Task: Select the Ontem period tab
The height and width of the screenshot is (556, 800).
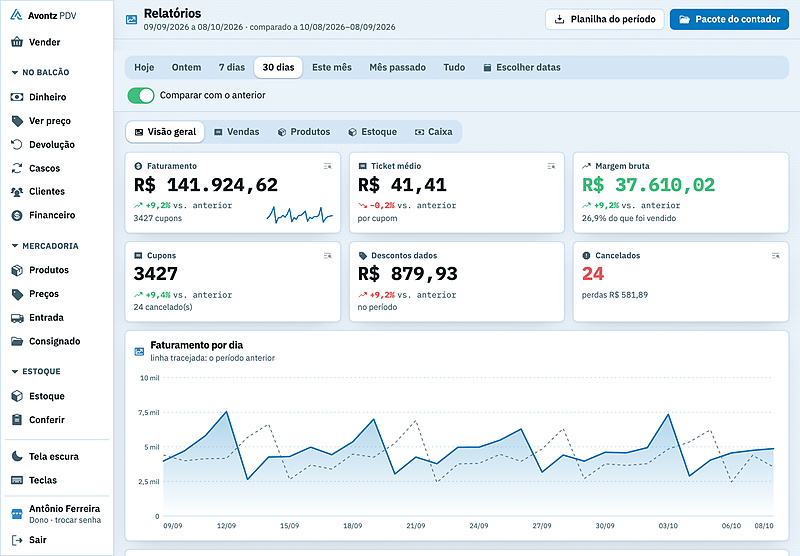Action: pos(186,67)
